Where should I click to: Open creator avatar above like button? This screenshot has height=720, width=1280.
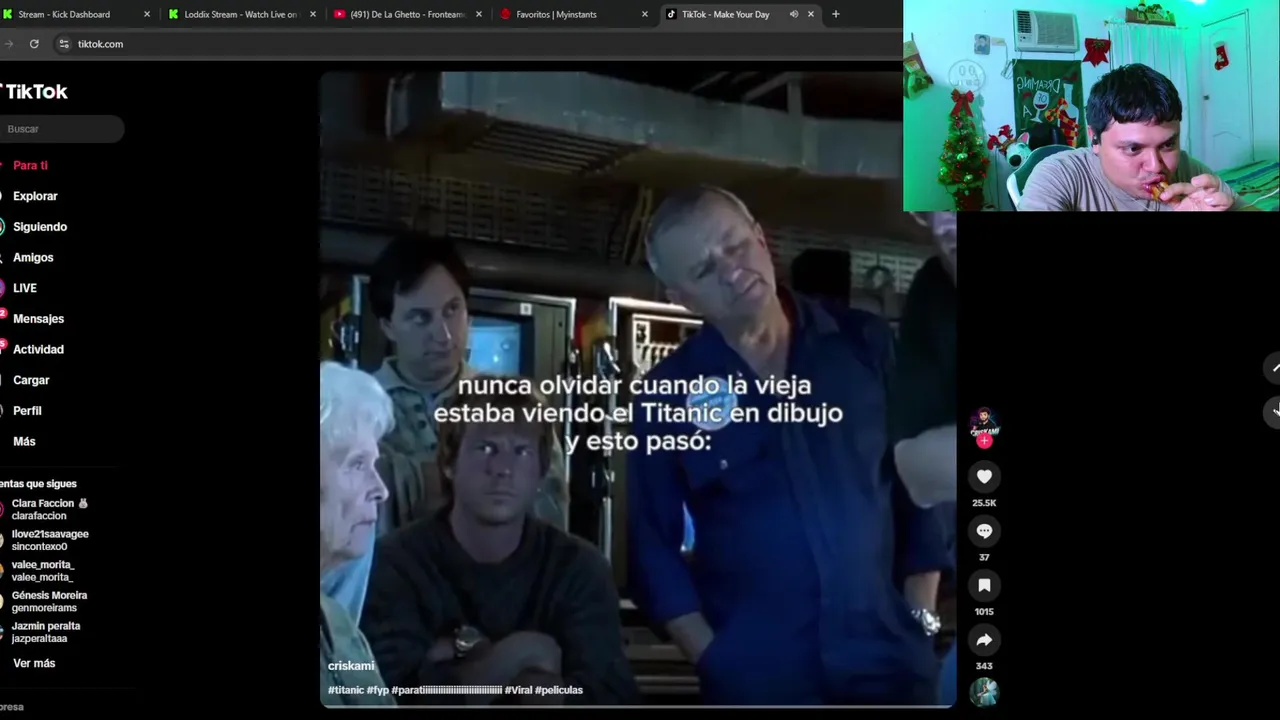point(984,422)
